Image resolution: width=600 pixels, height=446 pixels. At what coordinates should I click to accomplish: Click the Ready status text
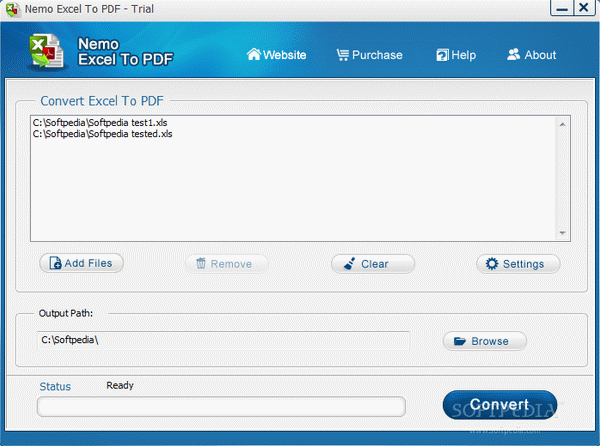tap(120, 386)
